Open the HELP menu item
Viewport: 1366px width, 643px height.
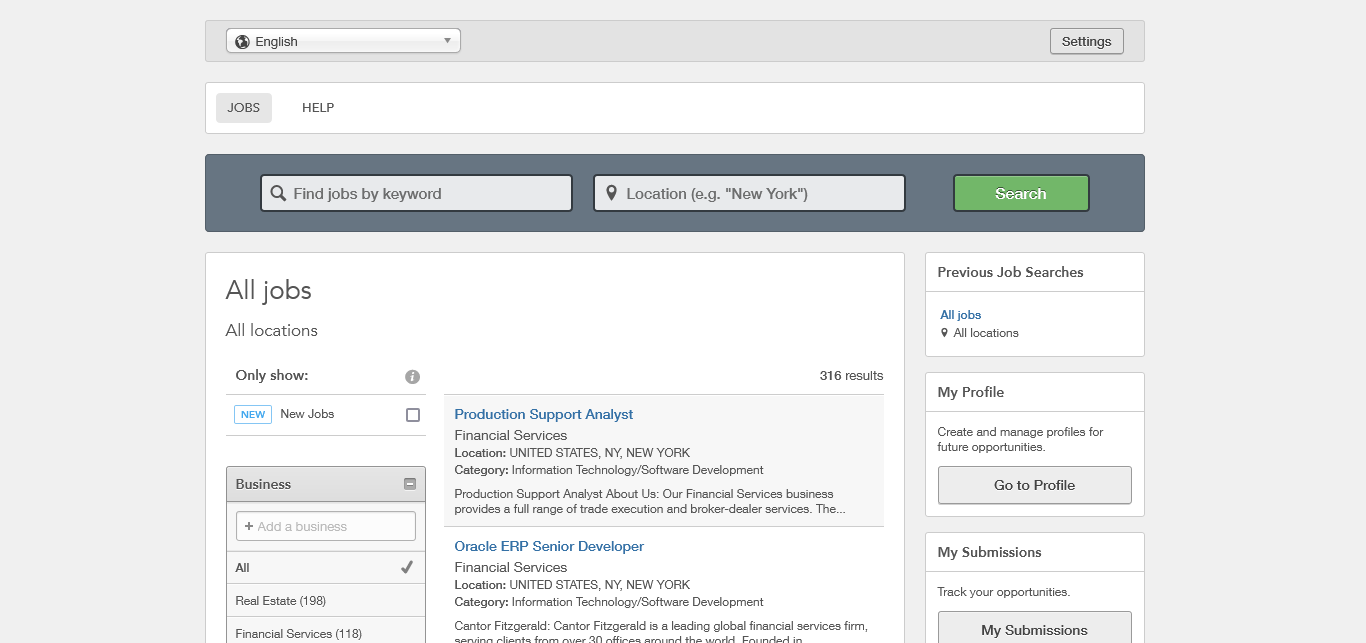pos(318,108)
